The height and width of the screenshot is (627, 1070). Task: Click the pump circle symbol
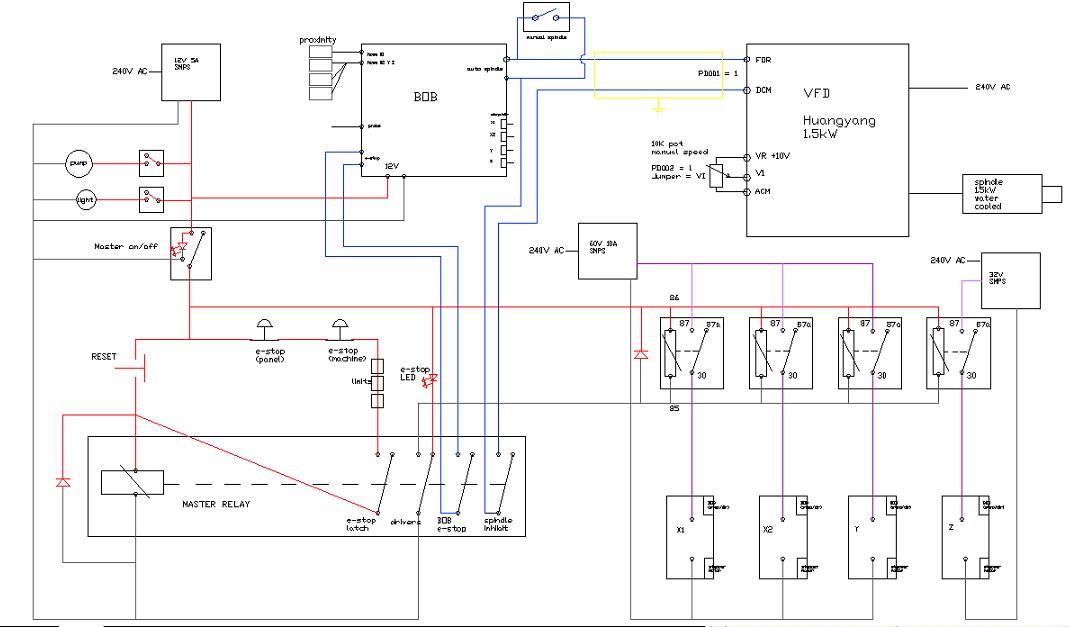point(78,161)
